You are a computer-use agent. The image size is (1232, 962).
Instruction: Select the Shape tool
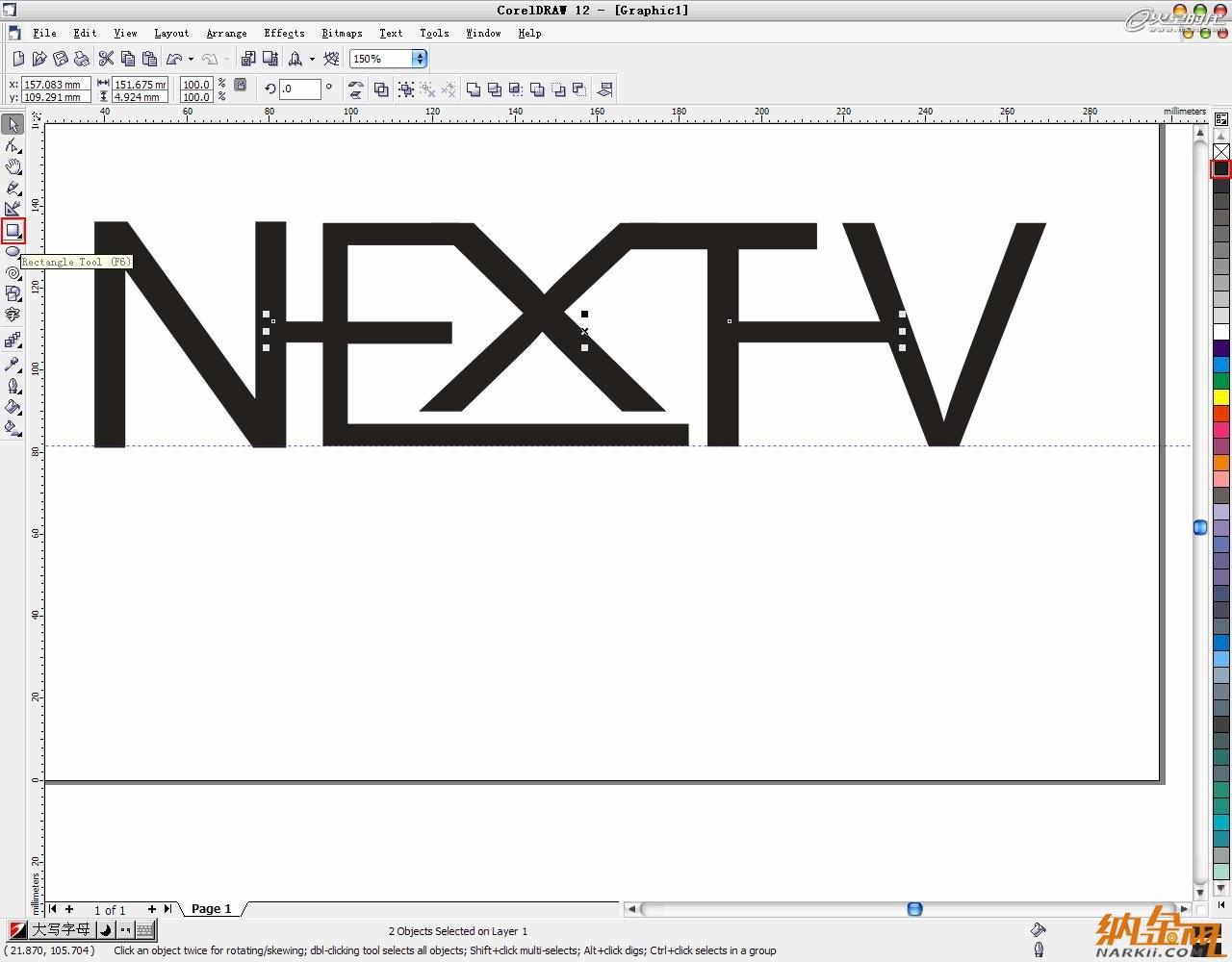(13, 146)
